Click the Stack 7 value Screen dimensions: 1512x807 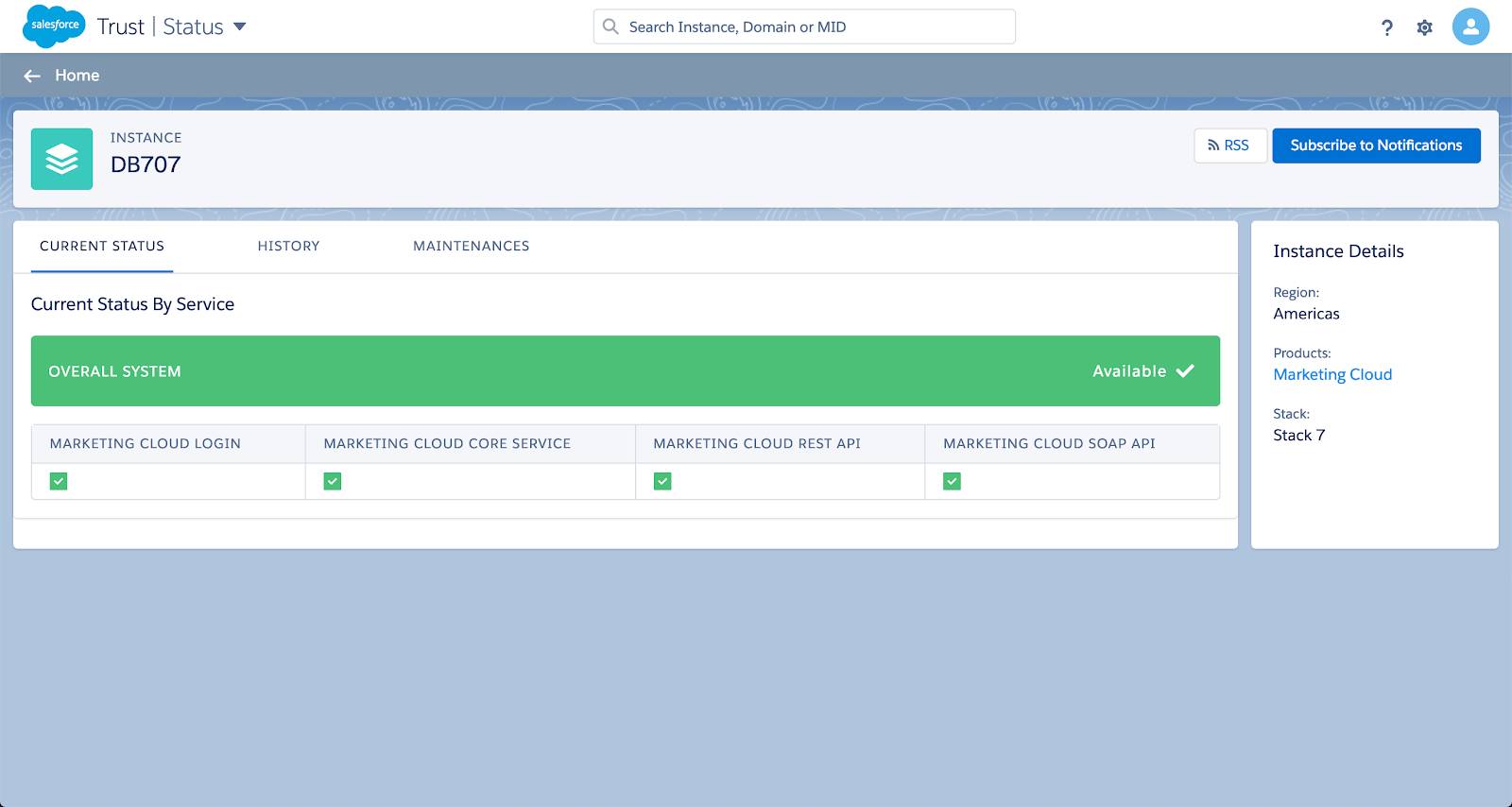1299,435
